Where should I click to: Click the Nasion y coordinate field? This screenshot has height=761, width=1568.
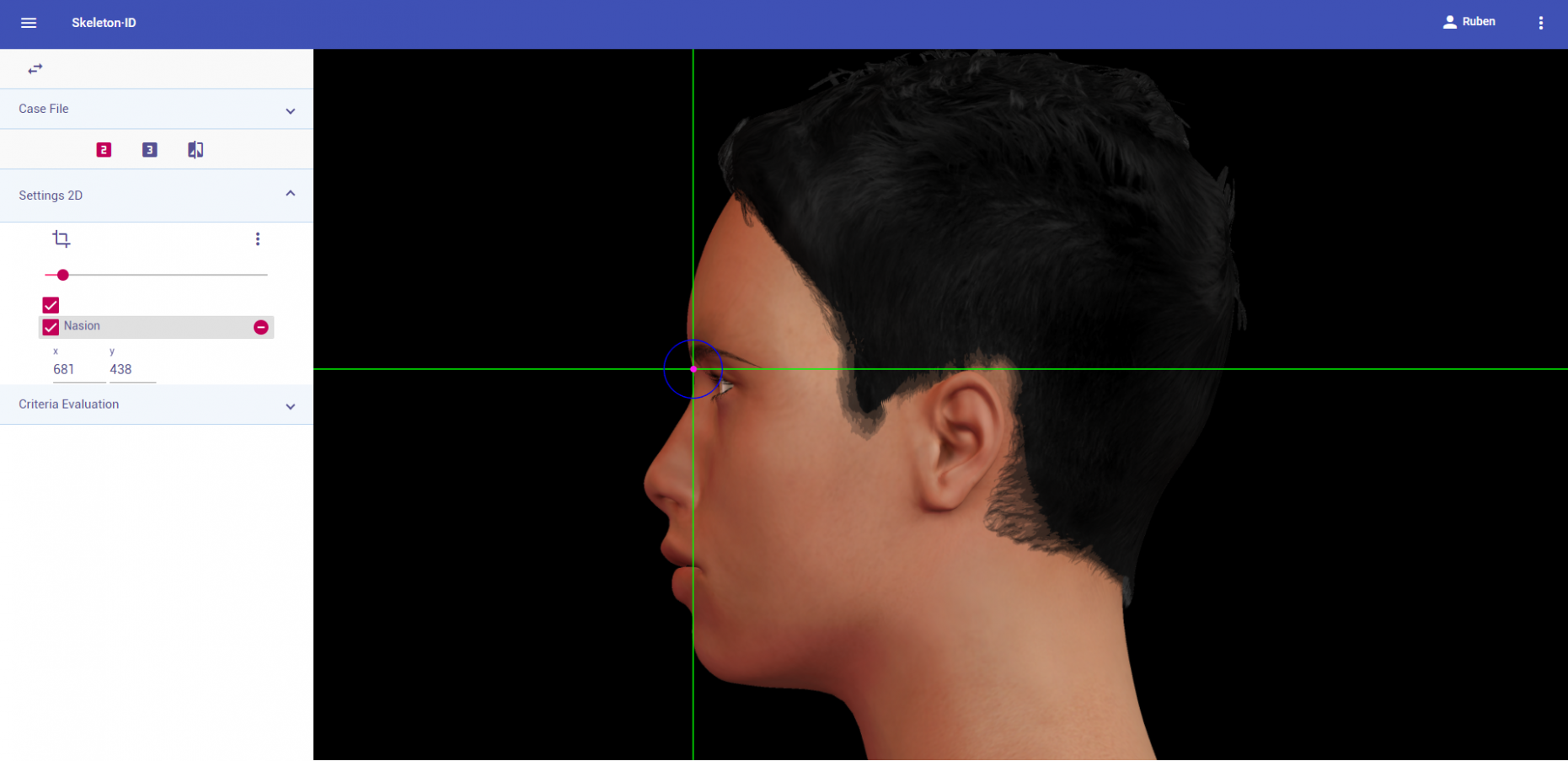pyautogui.click(x=131, y=369)
